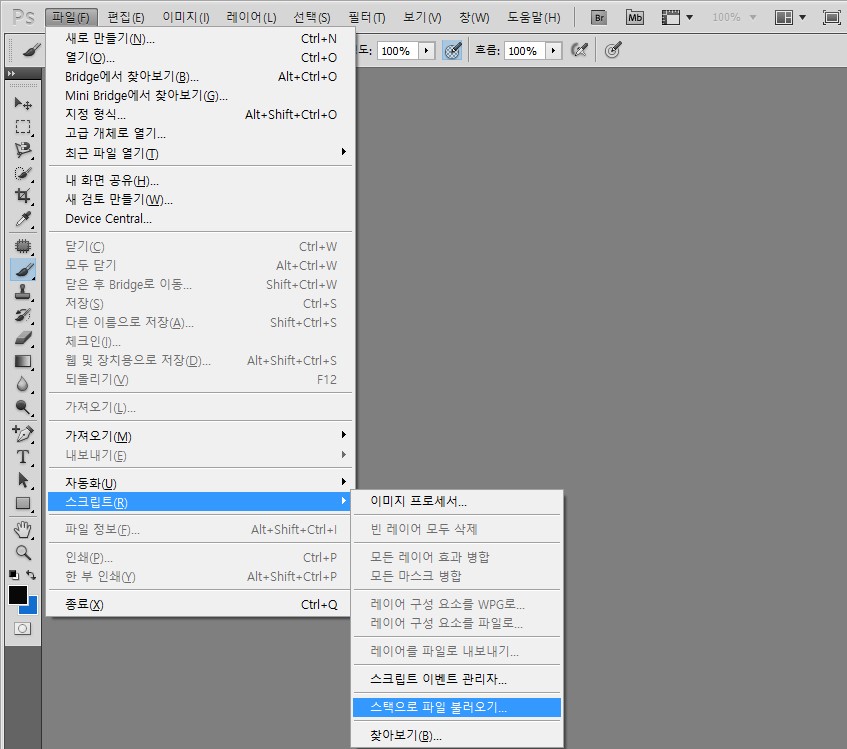Reset default foreground and background colors

tap(14, 575)
